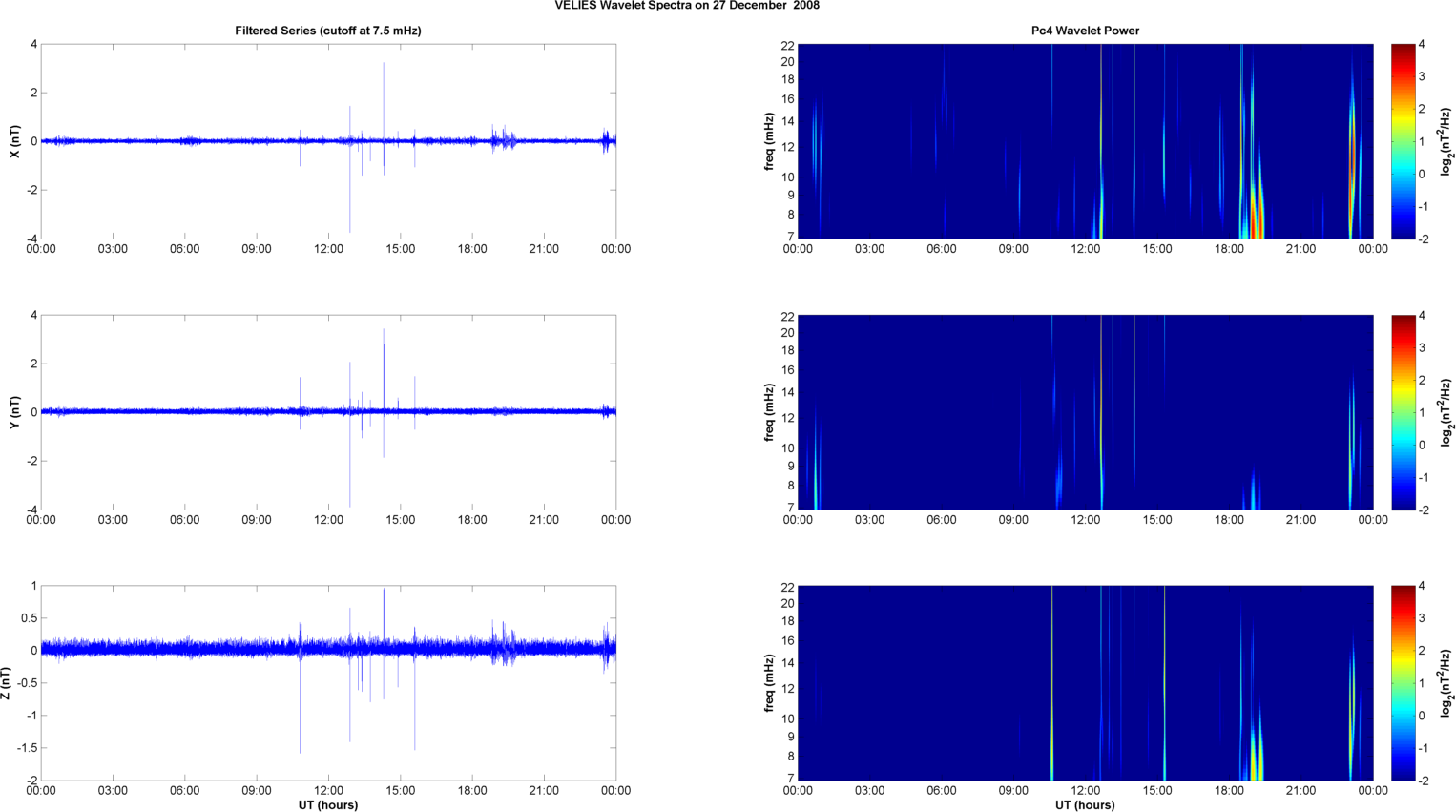Viewport: 1456px width, 812px height.
Task: Click the colorbar beside the bottom wavelet spectrum
Action: point(1403,683)
